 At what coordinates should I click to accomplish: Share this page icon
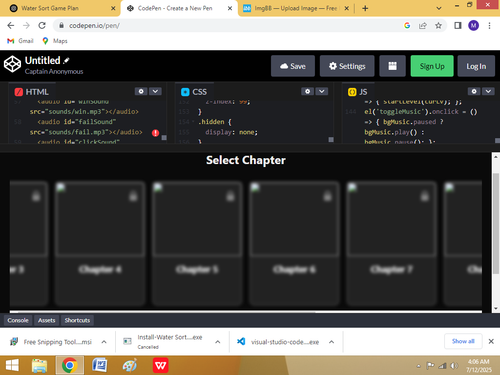click(423, 25)
